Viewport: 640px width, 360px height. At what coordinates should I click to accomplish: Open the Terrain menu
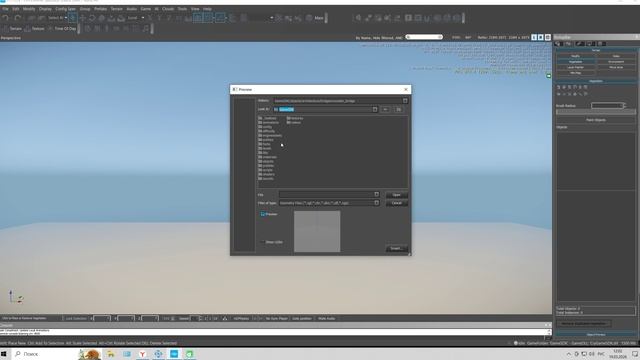[x=117, y=9]
